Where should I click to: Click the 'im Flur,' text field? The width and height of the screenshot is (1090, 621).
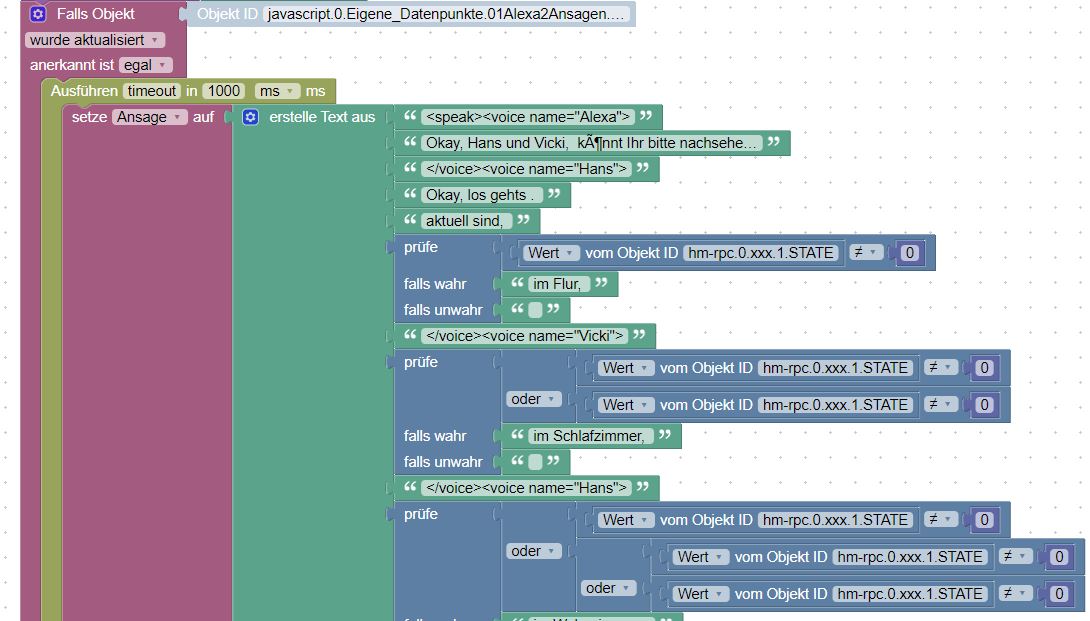click(x=559, y=284)
